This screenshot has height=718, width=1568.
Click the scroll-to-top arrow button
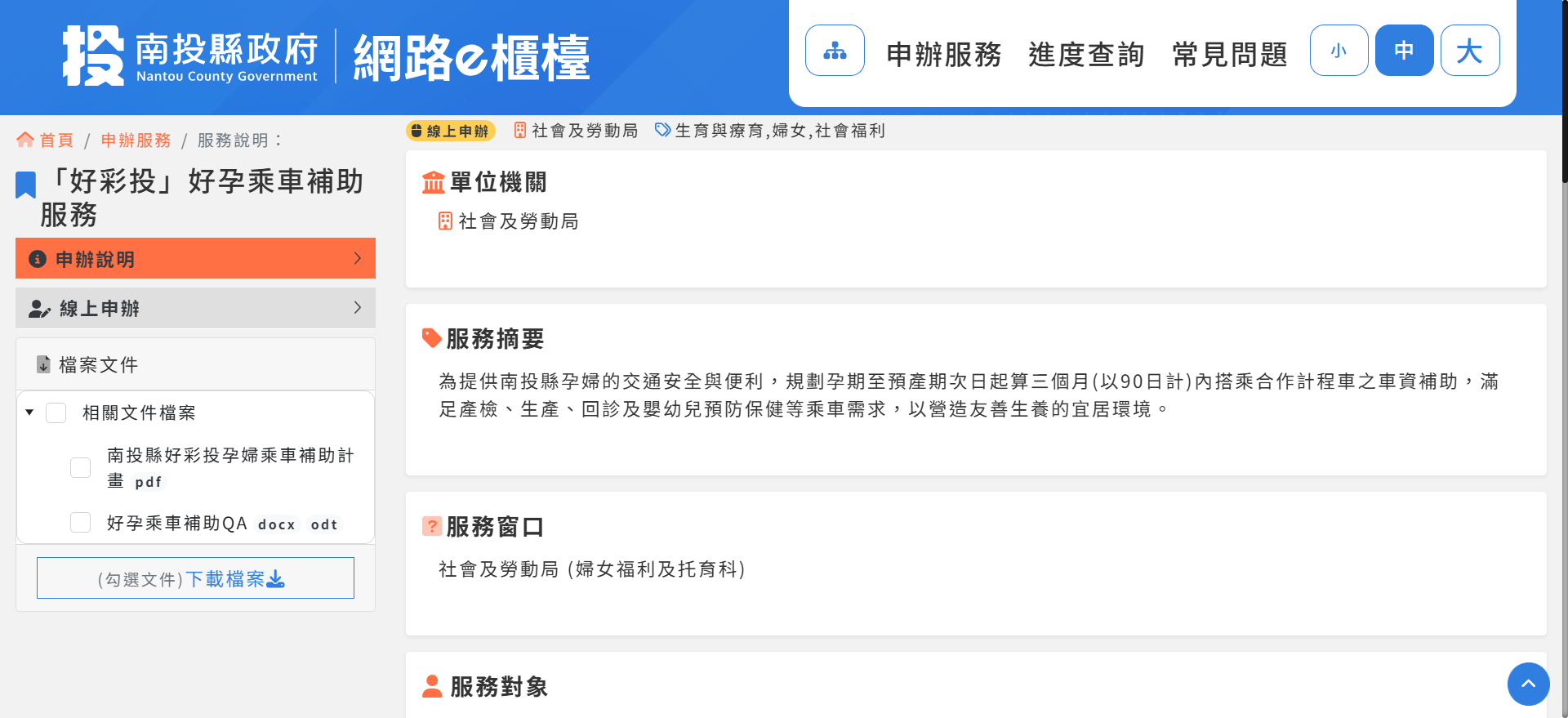pyautogui.click(x=1529, y=684)
